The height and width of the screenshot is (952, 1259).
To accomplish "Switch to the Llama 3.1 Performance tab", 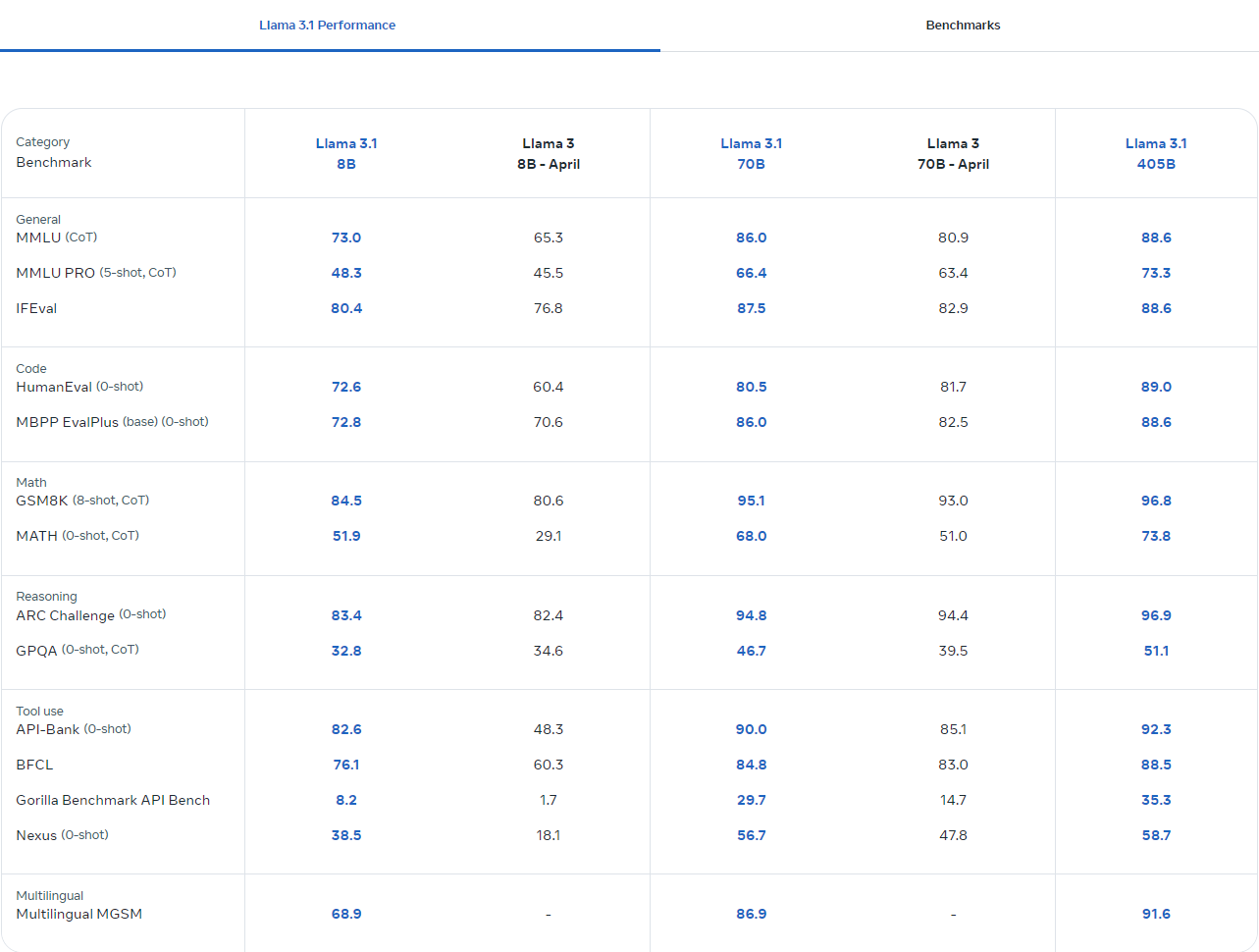I will click(328, 26).
